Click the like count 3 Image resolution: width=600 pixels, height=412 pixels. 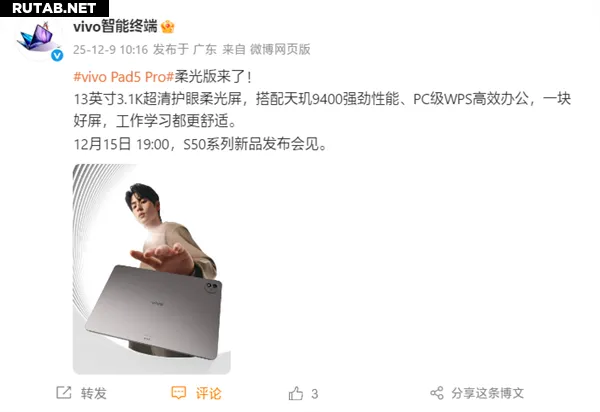[315, 394]
